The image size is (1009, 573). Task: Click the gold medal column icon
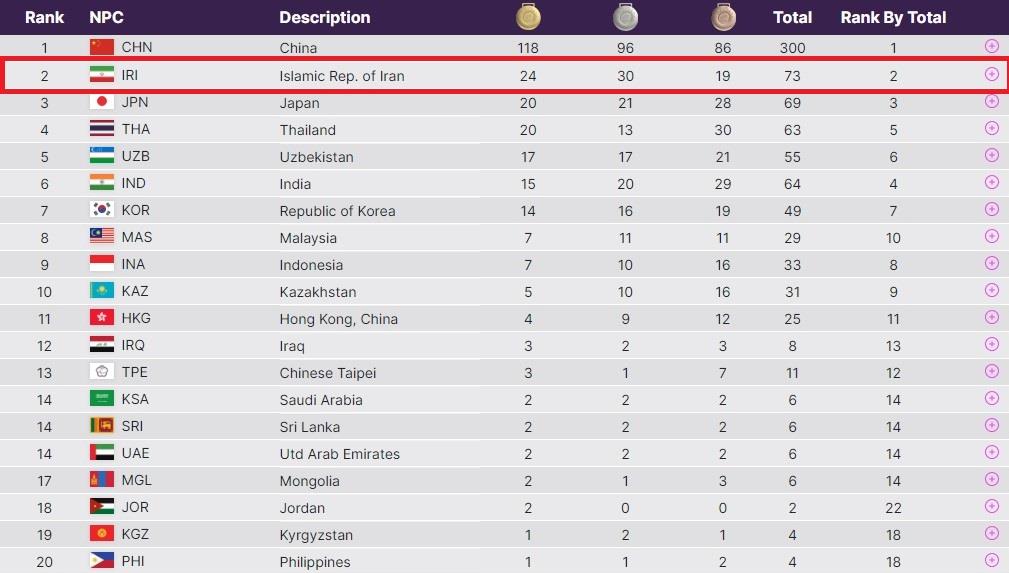coord(528,16)
